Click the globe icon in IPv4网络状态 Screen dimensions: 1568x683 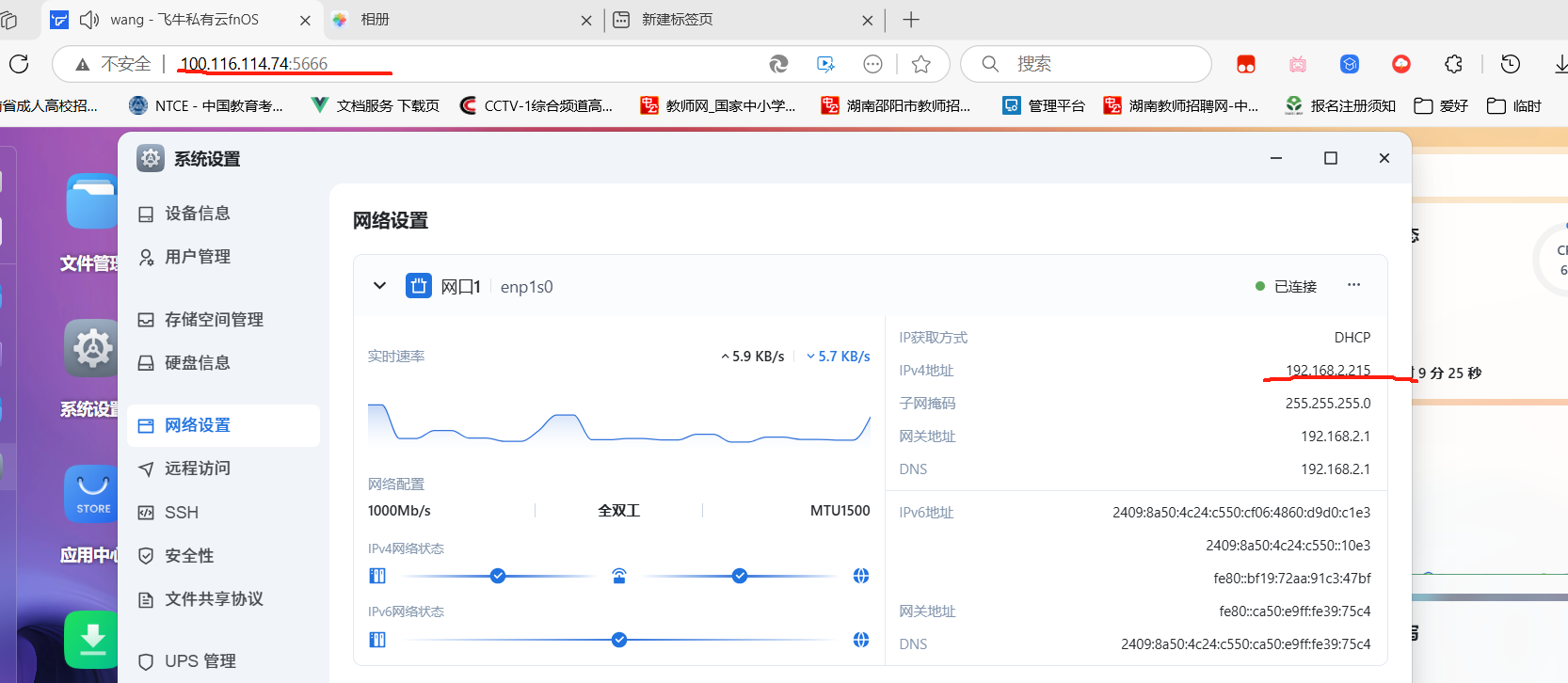coord(860,576)
